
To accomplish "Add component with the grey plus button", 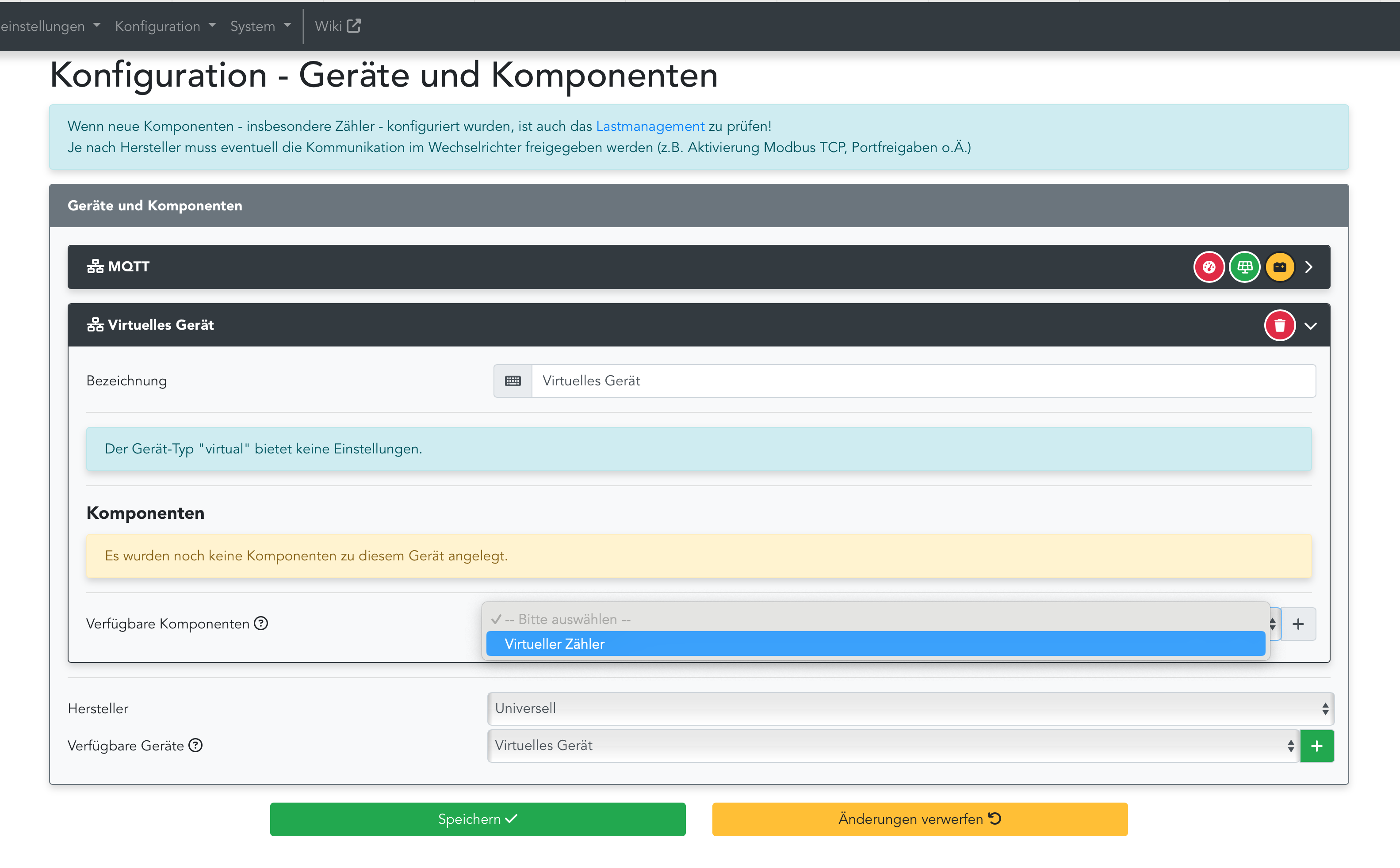I will [x=1298, y=624].
